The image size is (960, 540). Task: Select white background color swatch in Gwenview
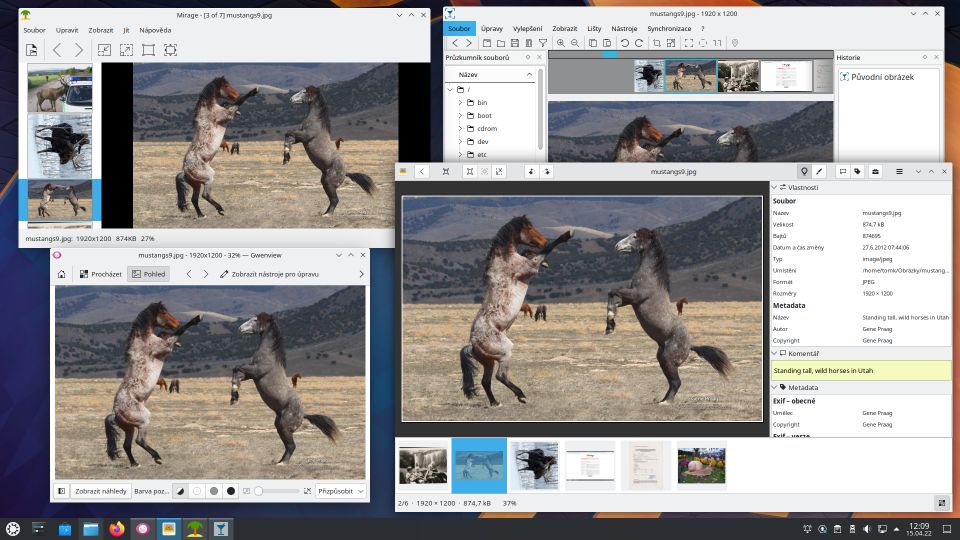197,491
